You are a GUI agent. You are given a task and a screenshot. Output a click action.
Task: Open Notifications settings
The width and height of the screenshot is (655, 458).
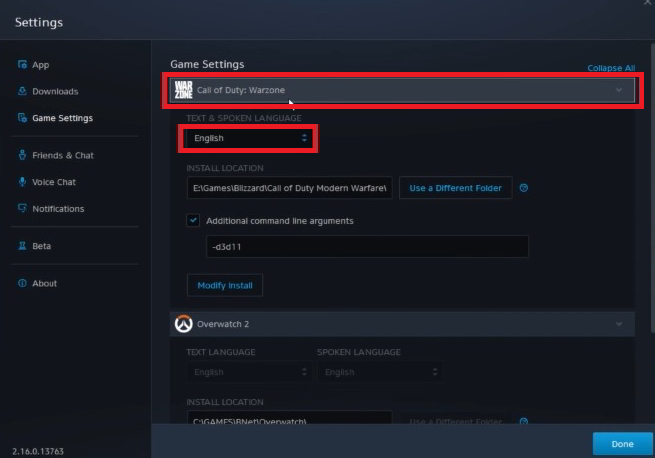click(58, 209)
